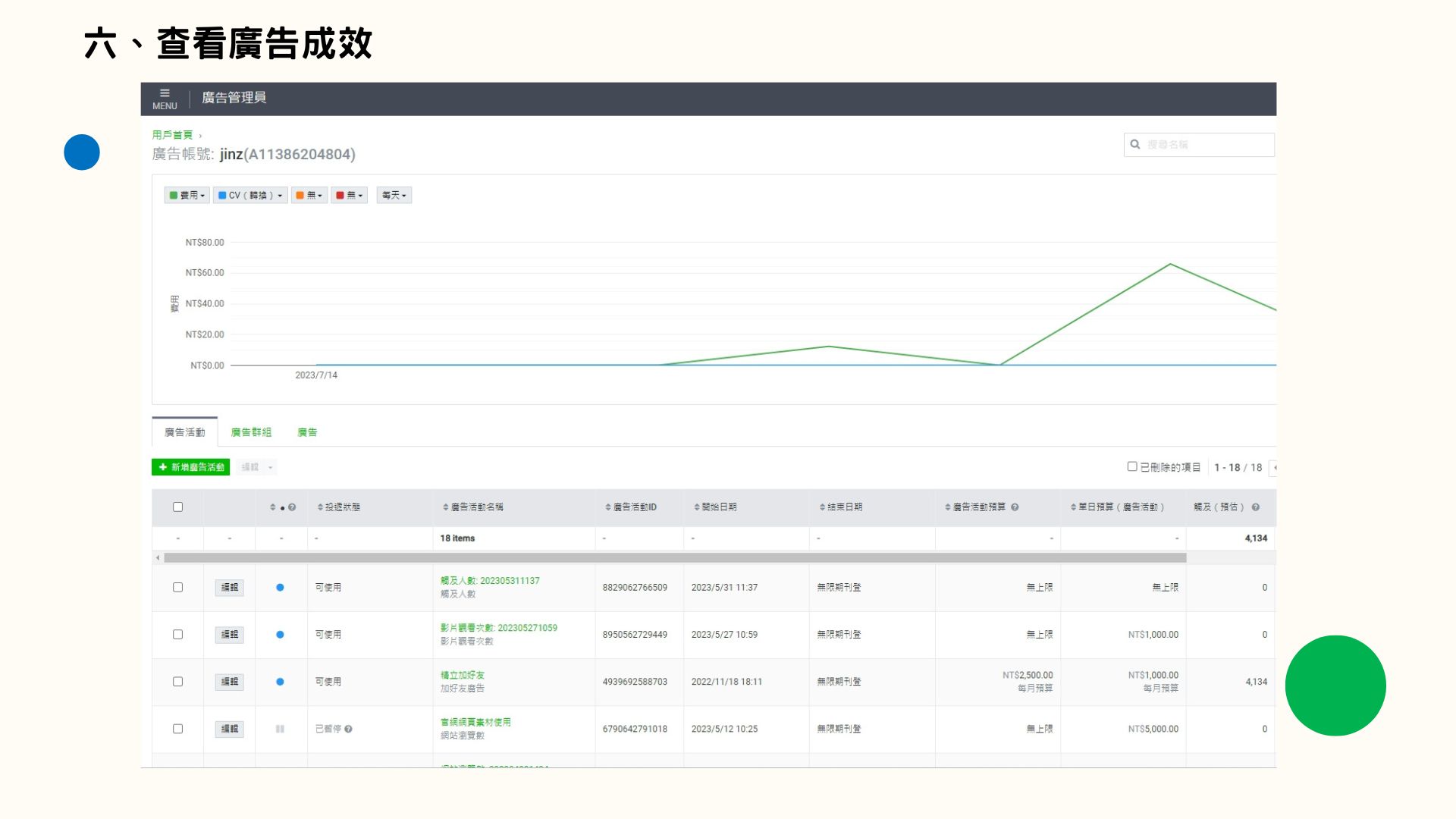Sort by 開始日期 column

click(715, 507)
